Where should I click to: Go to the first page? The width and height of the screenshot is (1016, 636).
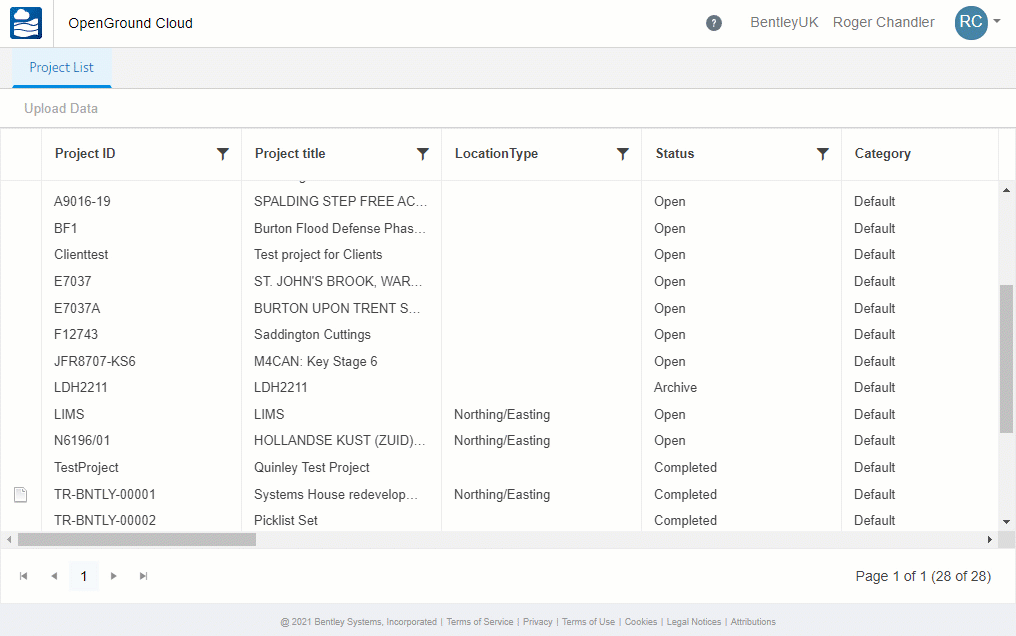pyautogui.click(x=23, y=576)
